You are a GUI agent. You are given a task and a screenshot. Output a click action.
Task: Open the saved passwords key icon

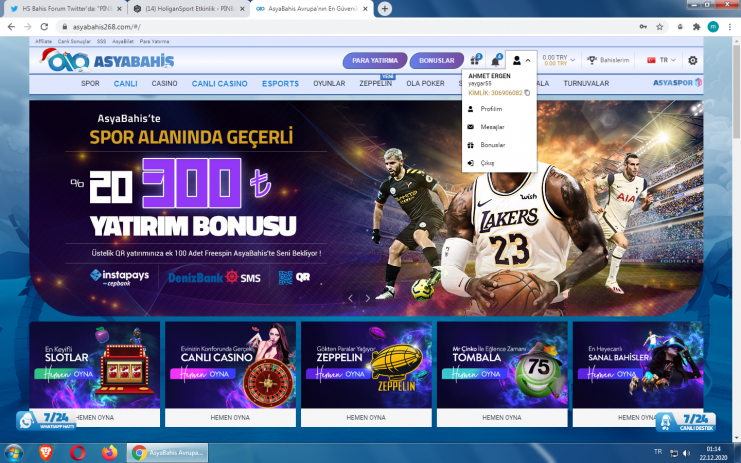(x=643, y=27)
